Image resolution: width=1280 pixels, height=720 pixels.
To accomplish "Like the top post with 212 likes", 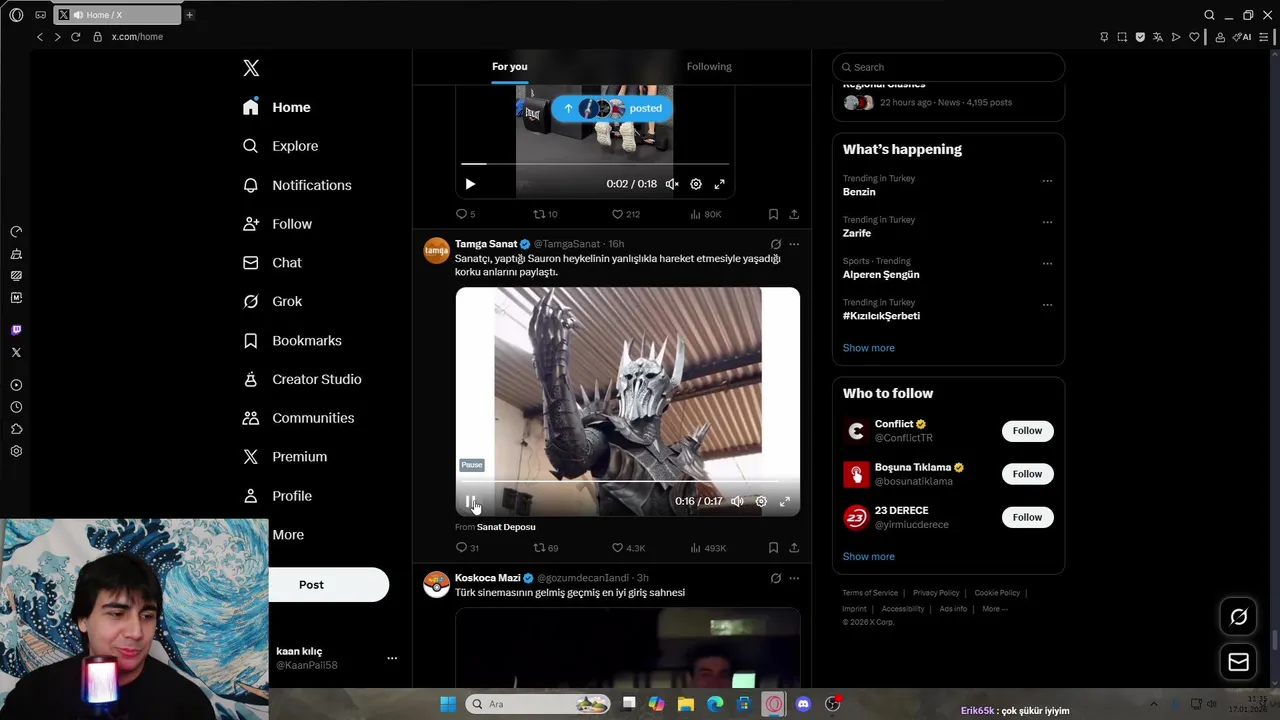I will (x=617, y=214).
